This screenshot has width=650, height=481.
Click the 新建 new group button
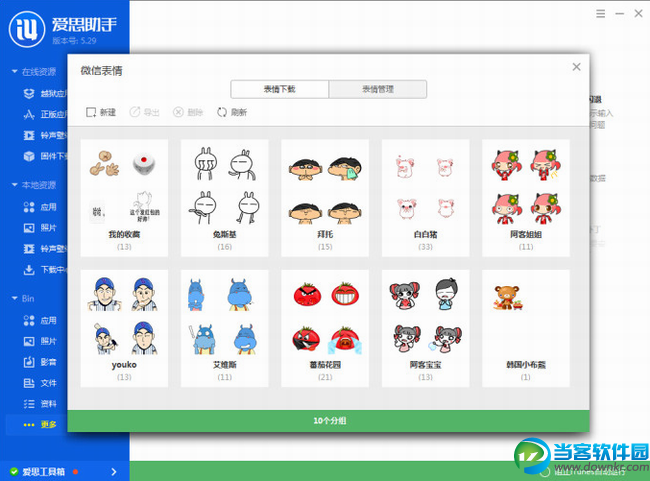click(101, 112)
